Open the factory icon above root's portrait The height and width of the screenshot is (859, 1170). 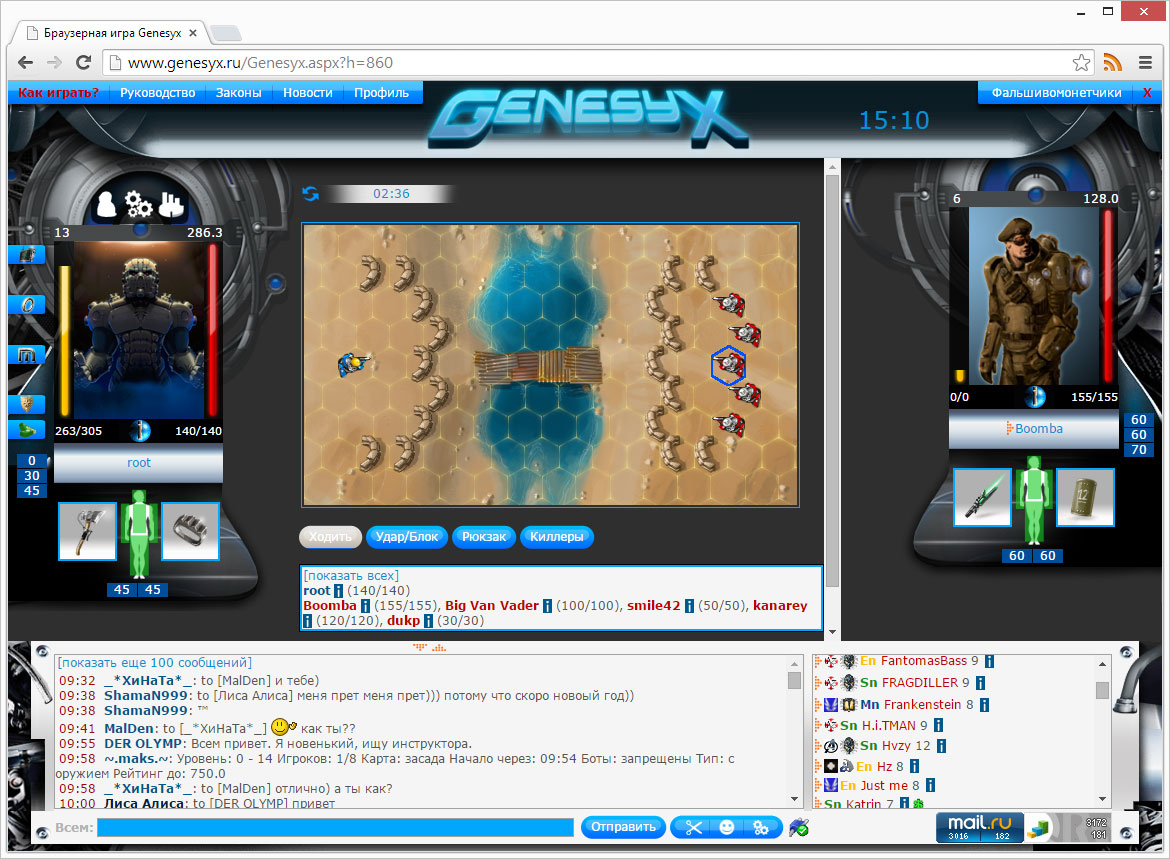coord(171,204)
